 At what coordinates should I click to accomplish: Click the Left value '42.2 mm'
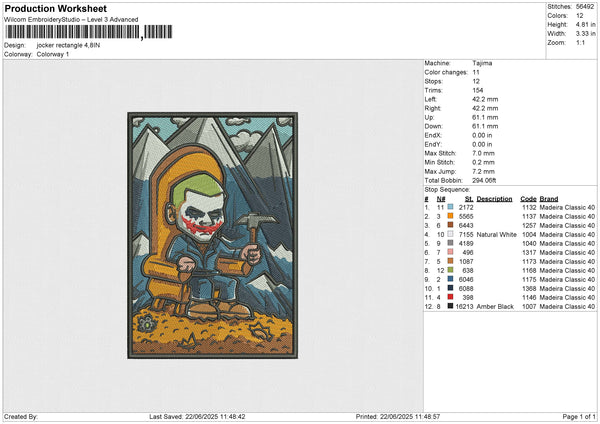click(x=485, y=99)
